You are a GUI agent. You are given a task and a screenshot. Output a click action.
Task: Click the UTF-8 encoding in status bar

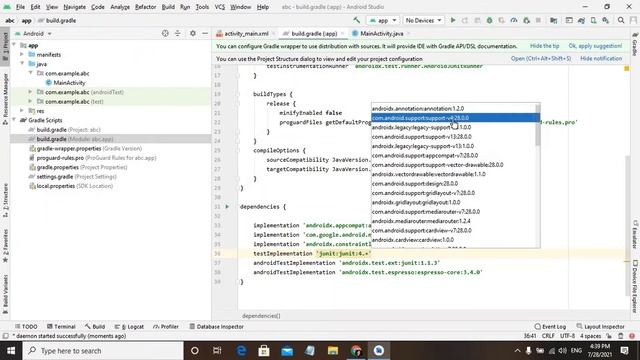point(567,336)
